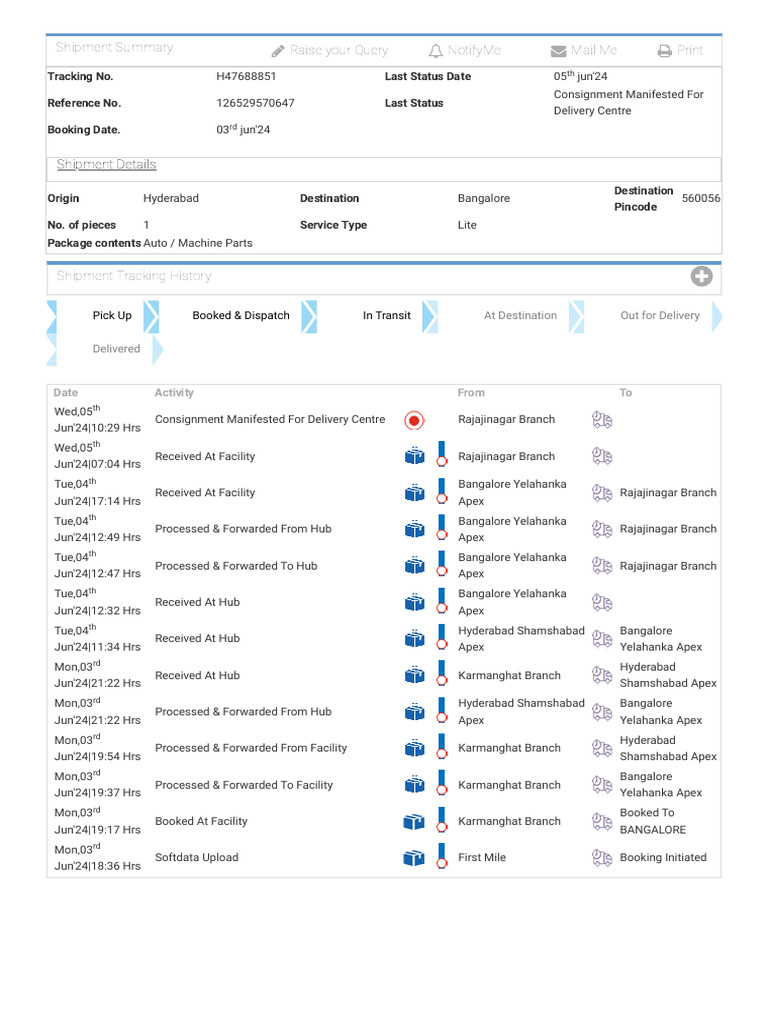Expand tracking history with the plus icon
This screenshot has width=768, height=1024.
pos(701,277)
